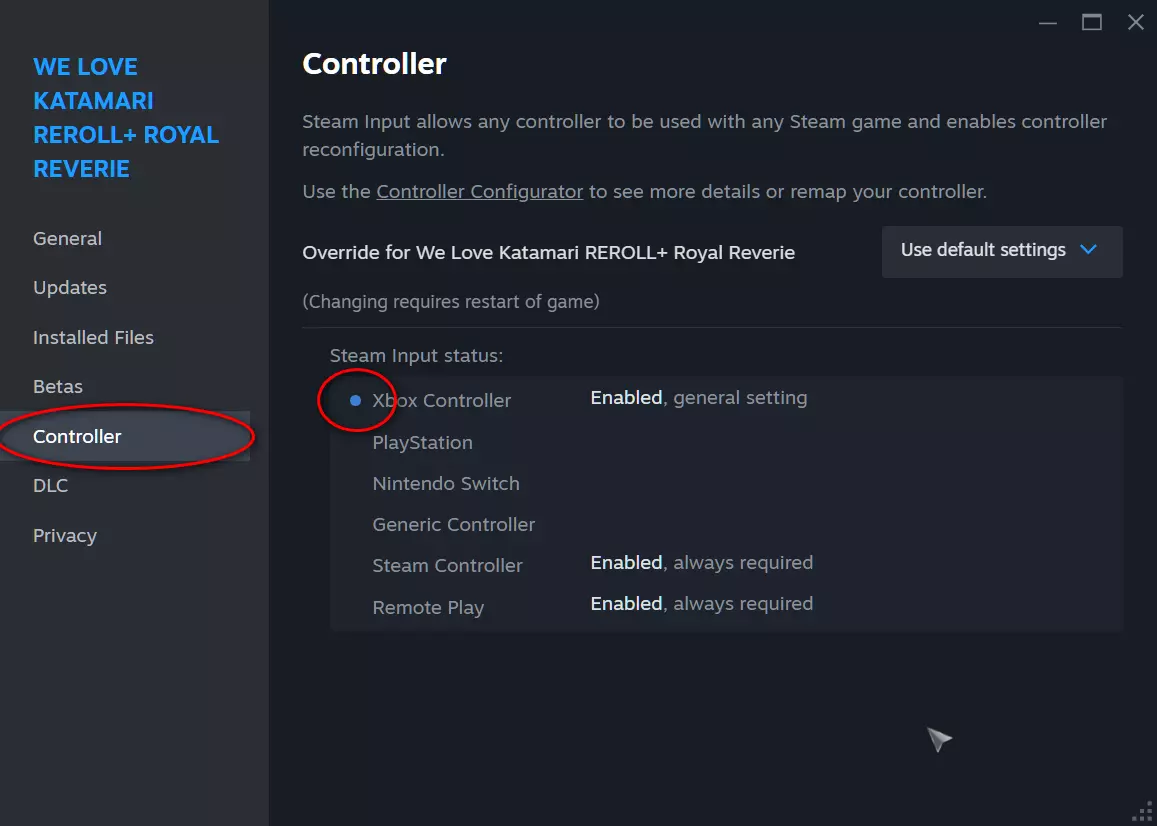The width and height of the screenshot is (1157, 826).
Task: Open the Betas tab
Action: 58,387
